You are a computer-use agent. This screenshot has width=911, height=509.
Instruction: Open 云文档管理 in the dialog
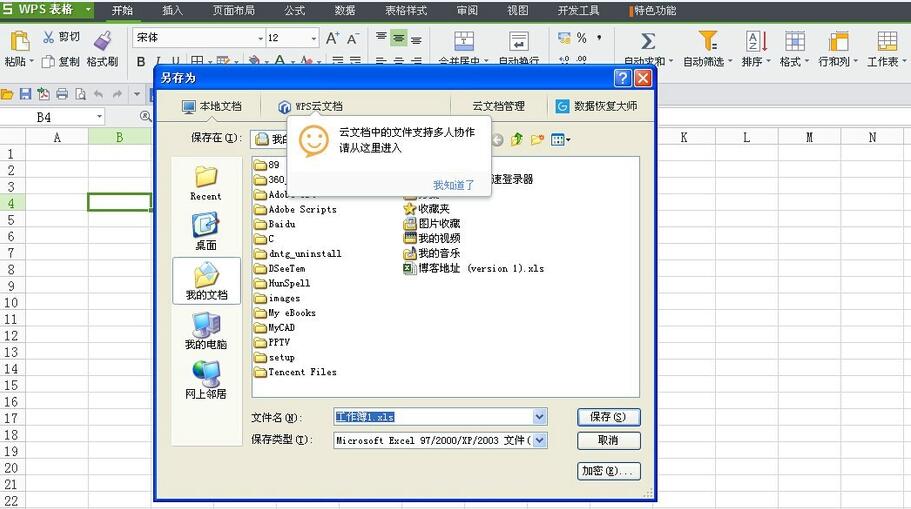[498, 106]
